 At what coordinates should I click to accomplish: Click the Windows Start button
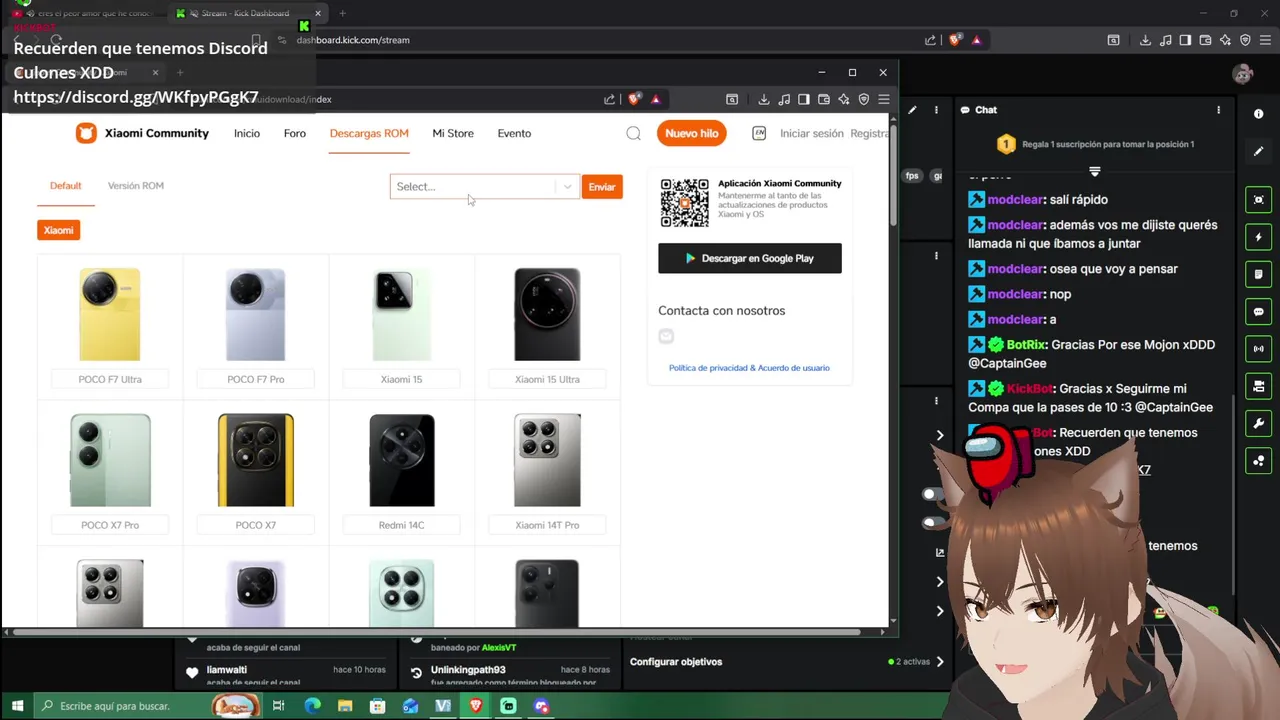(17, 706)
